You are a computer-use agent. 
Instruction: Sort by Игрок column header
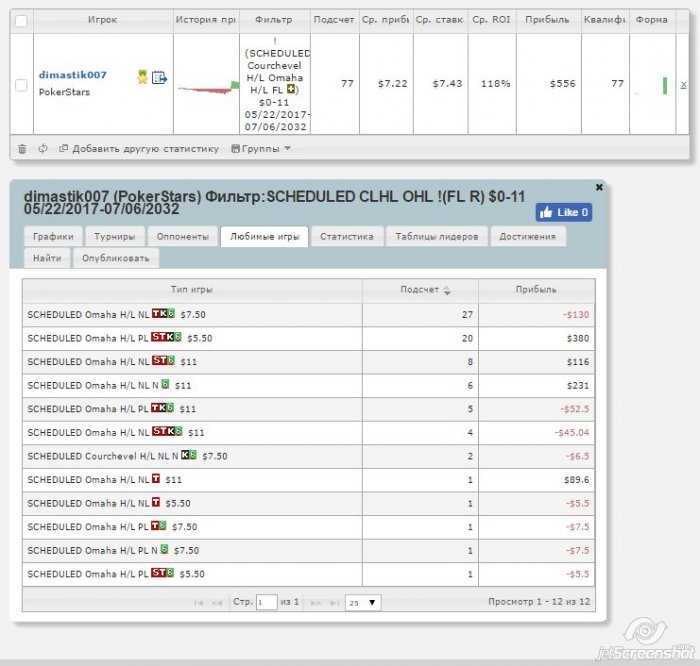pos(103,20)
